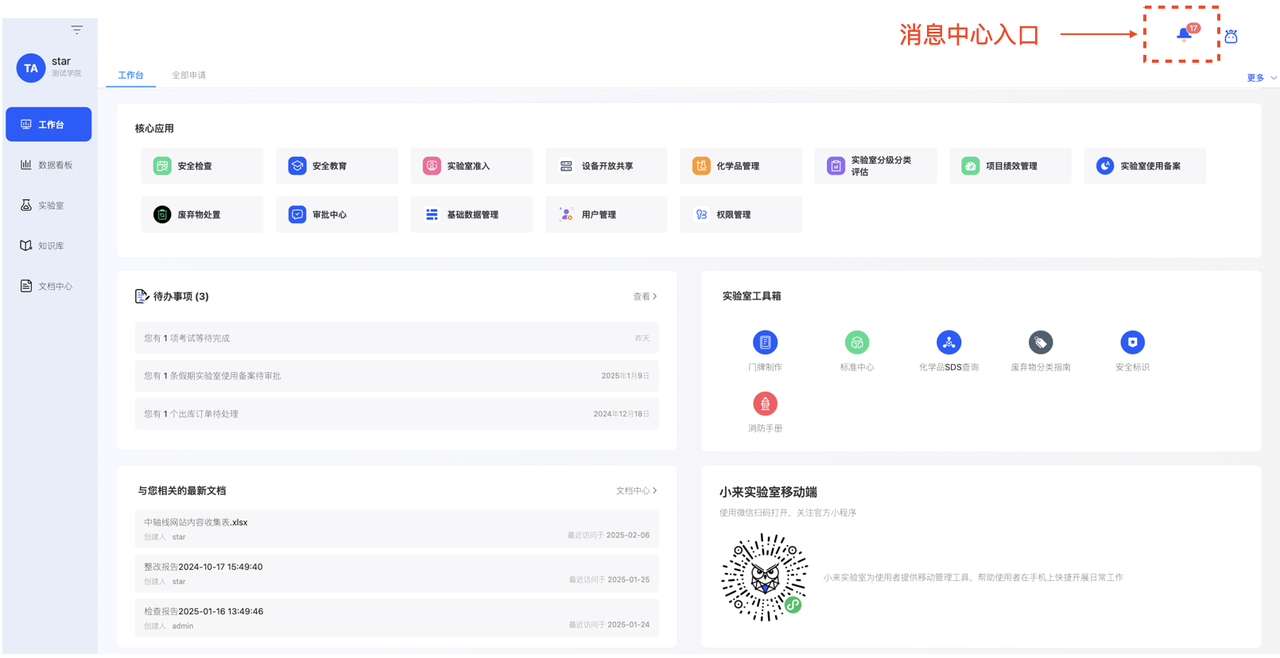Open the 标准中心 tool

pos(857,351)
